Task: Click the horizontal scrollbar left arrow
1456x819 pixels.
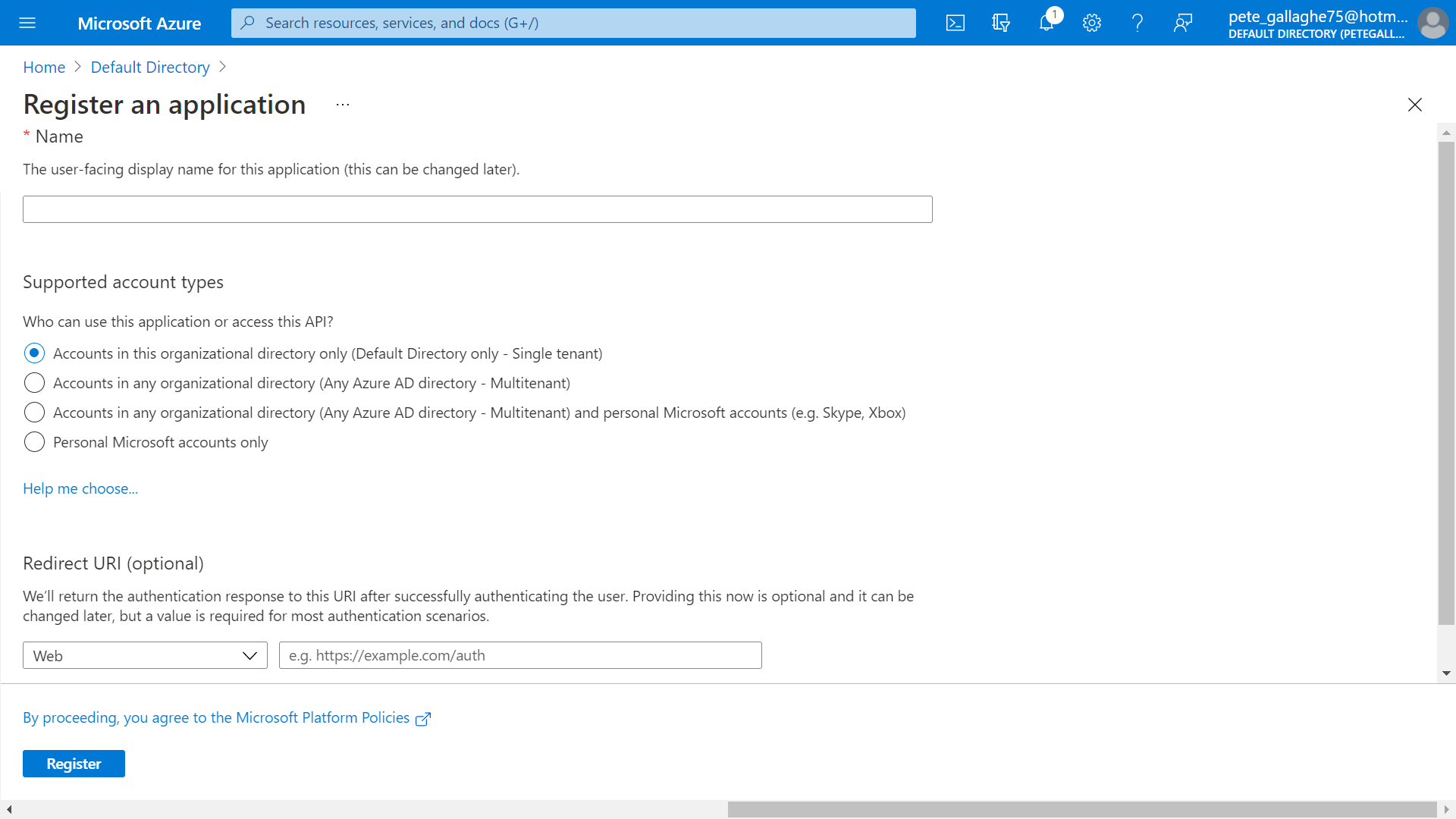Action: pos(8,810)
